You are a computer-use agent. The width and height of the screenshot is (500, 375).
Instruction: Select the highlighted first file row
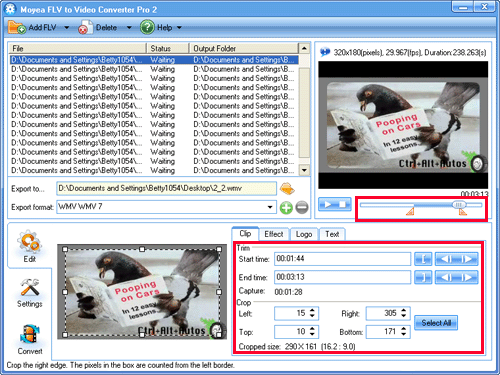point(154,60)
